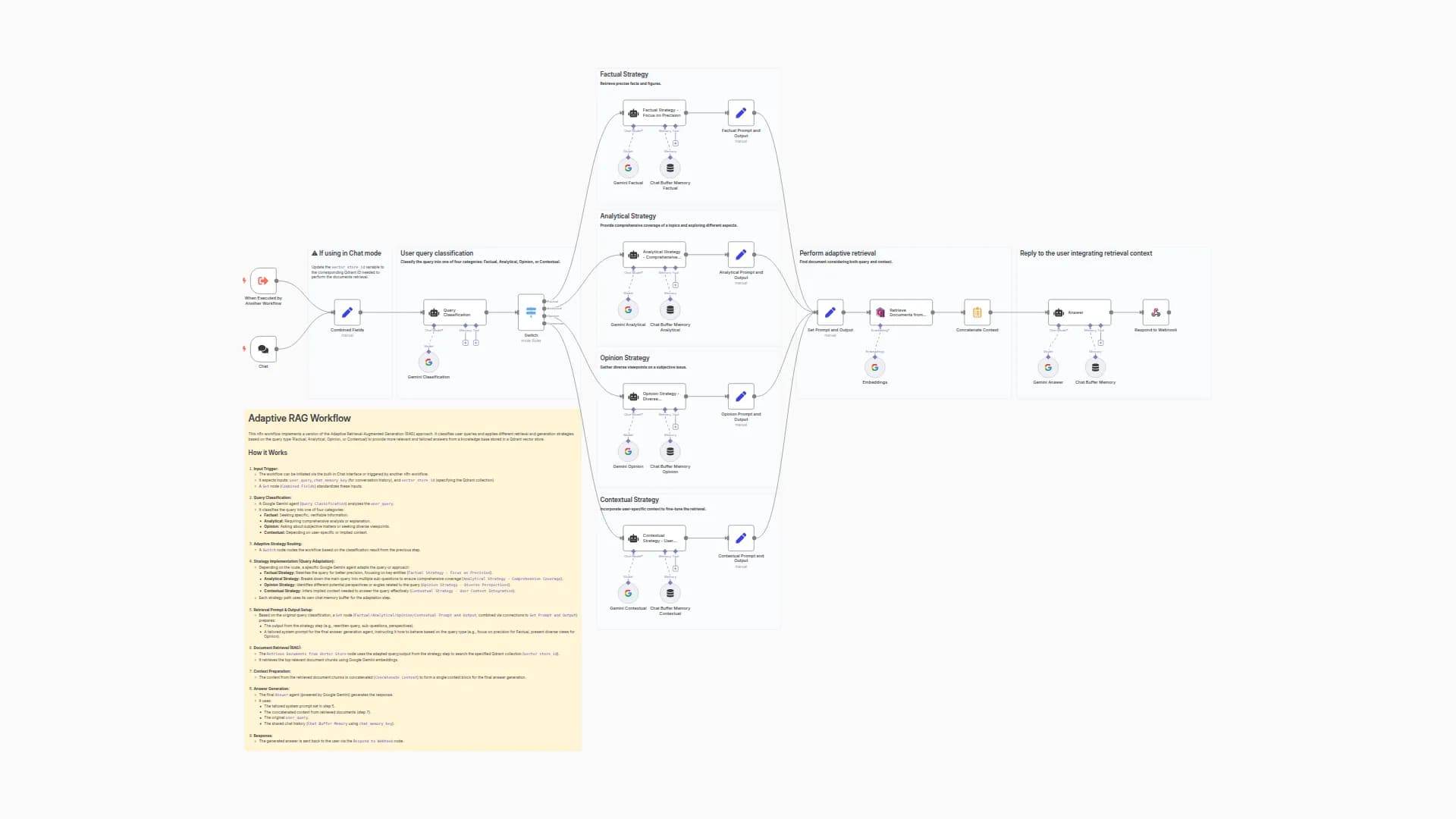
Task: Select the Embeddings Google node
Action: click(x=874, y=368)
